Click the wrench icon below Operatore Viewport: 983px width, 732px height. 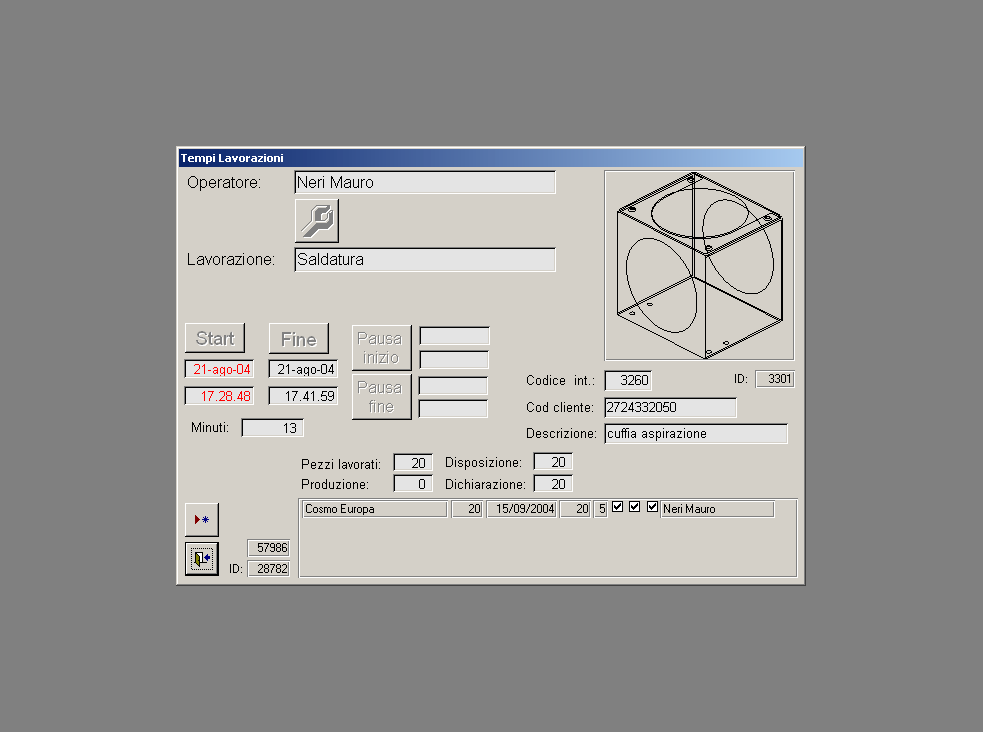[317, 221]
